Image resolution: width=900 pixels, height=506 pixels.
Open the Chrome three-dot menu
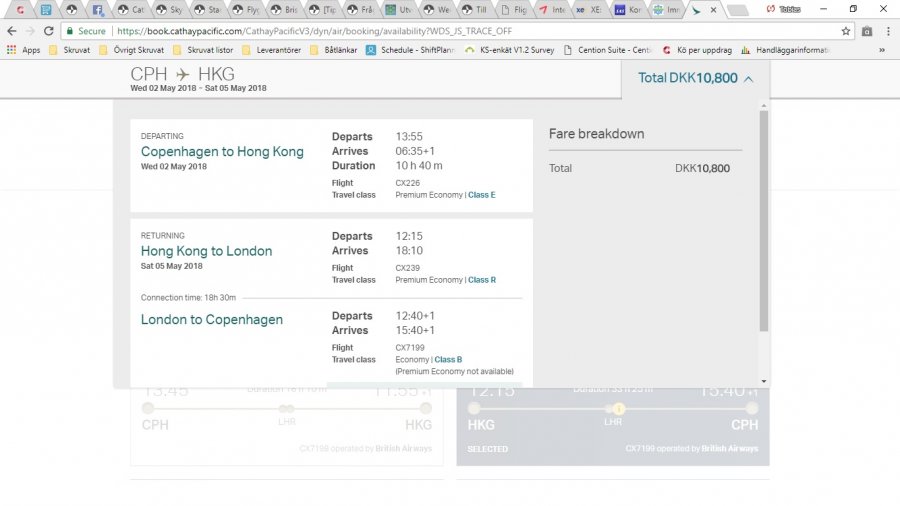click(887, 31)
